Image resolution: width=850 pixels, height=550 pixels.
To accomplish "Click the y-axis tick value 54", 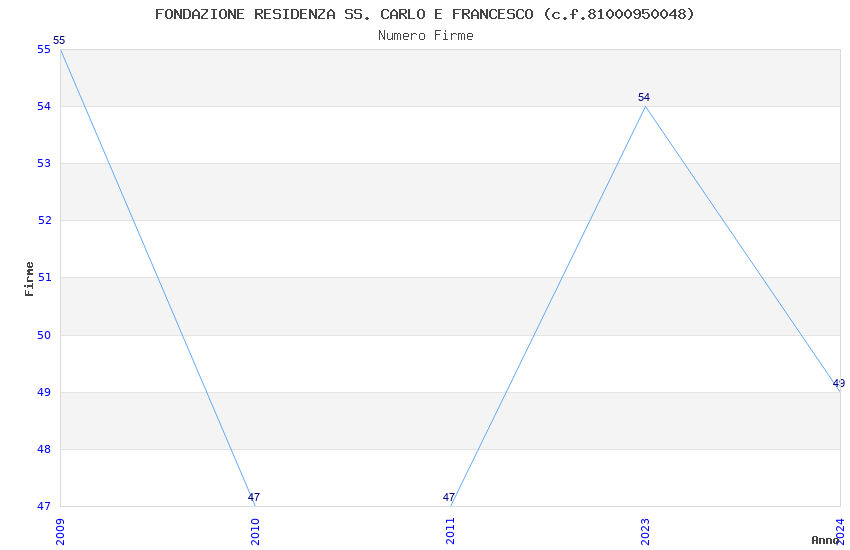I will pos(44,106).
